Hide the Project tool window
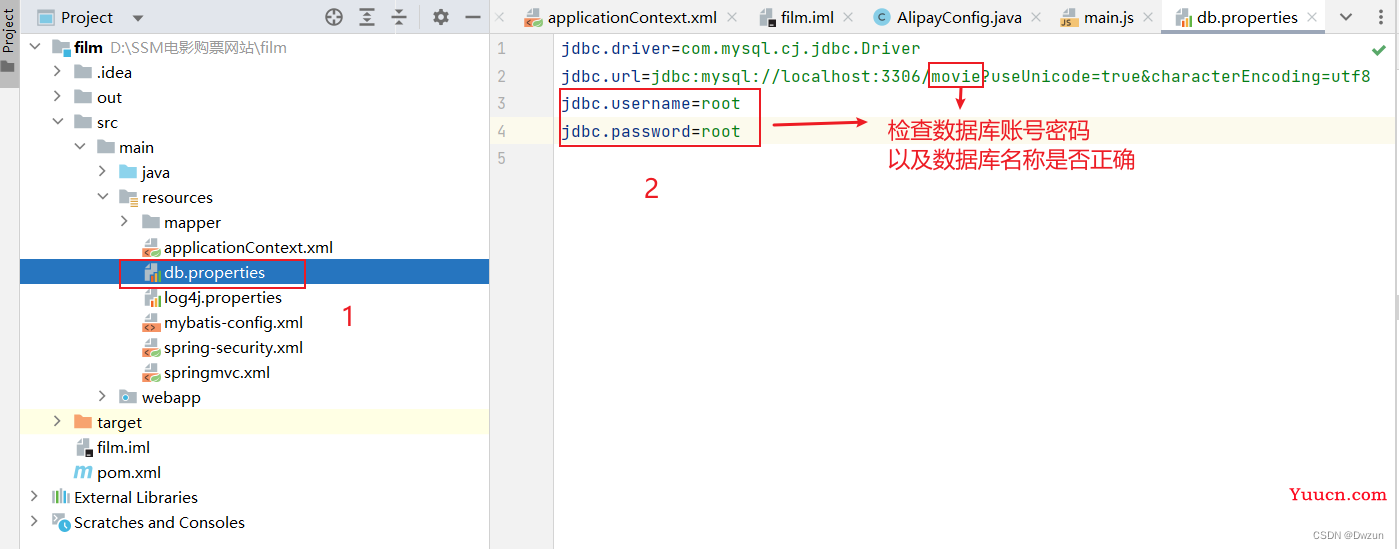Image resolution: width=1399 pixels, height=549 pixels. 473,17
